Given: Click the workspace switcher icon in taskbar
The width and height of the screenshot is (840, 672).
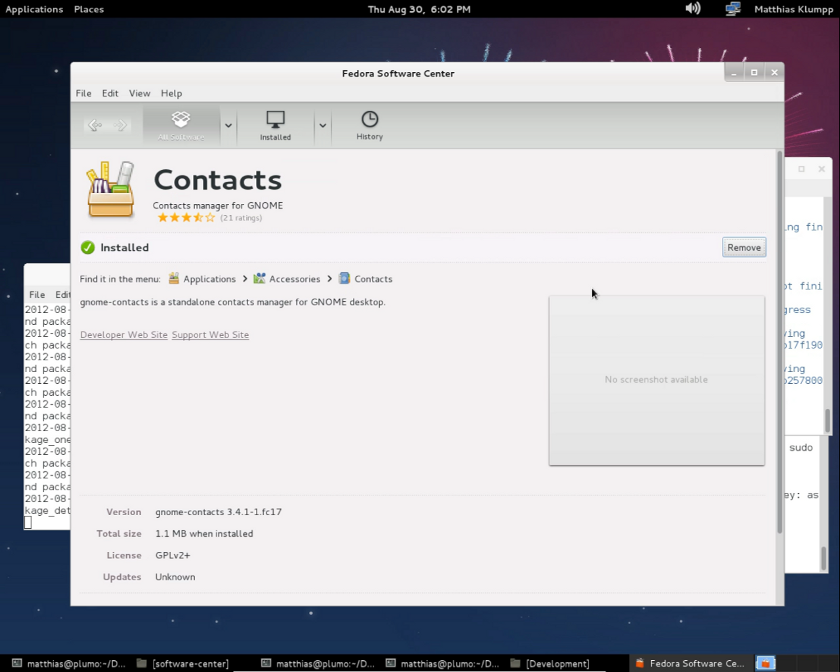Looking at the screenshot, I should [x=766, y=663].
